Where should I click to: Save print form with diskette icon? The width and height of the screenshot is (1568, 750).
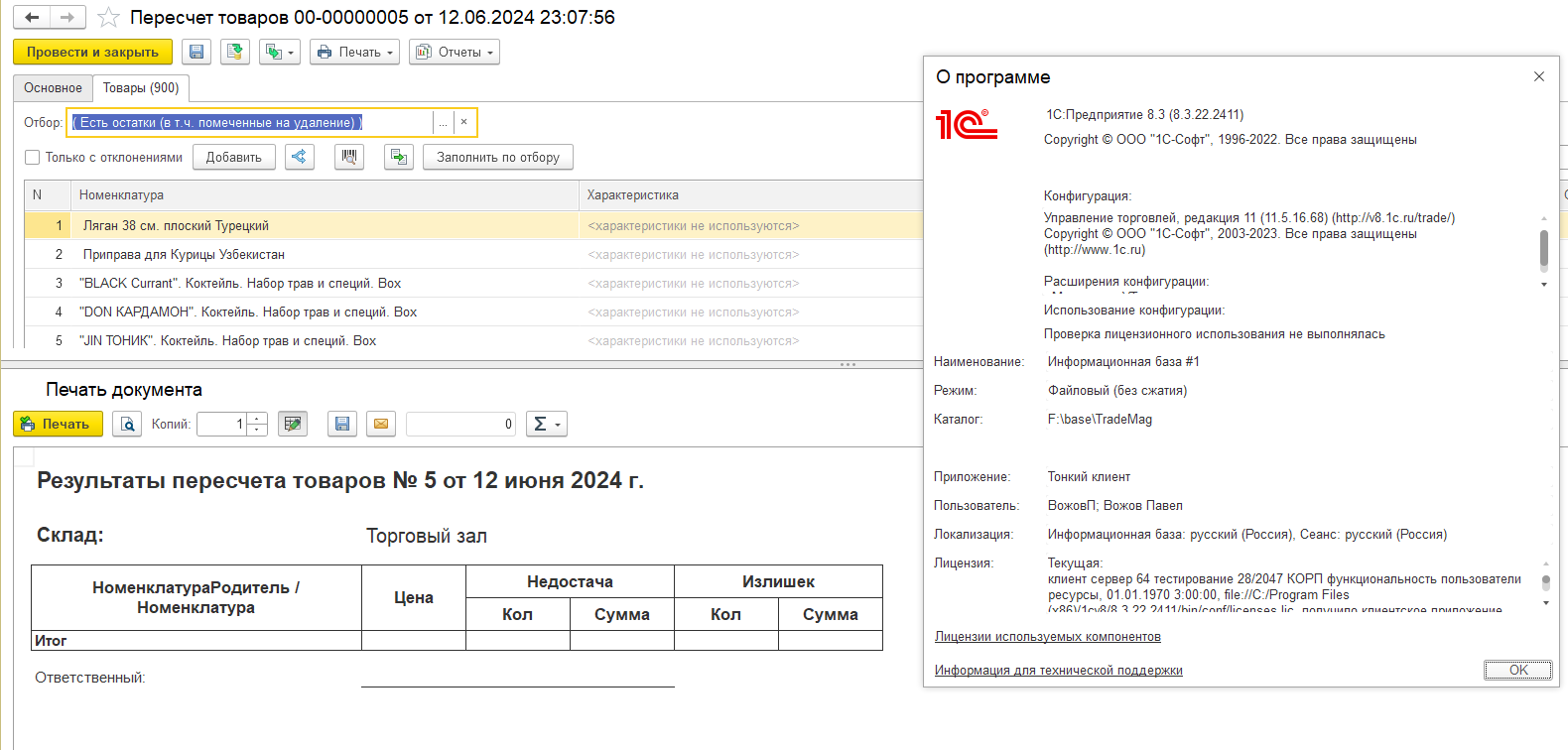pyautogui.click(x=342, y=424)
